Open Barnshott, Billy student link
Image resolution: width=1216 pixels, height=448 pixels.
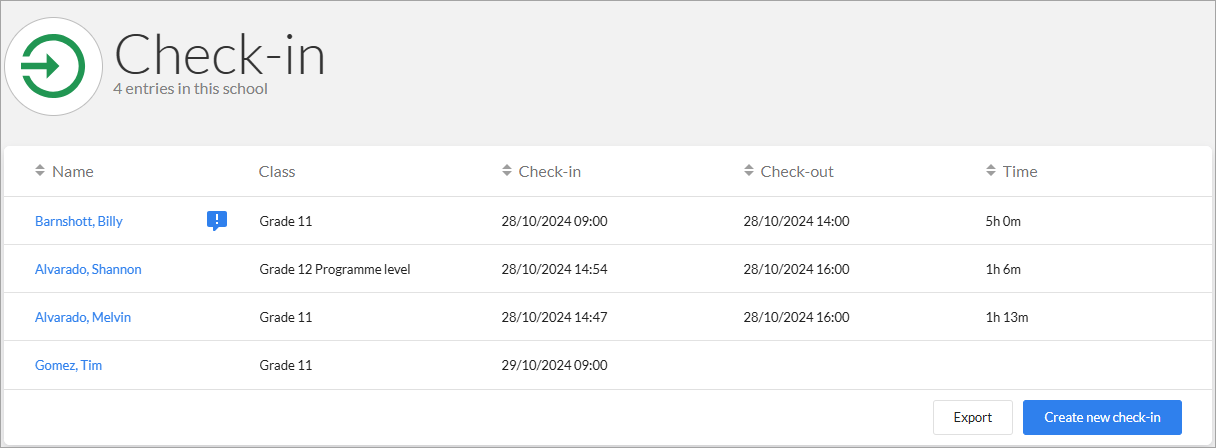[x=79, y=221]
